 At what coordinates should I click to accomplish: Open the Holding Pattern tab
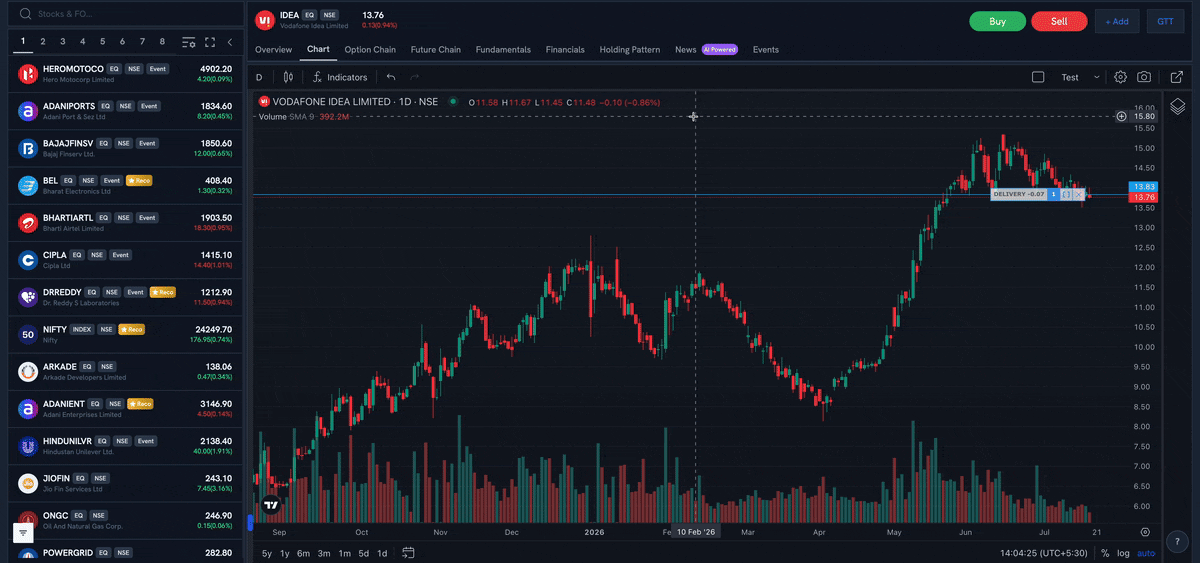tap(630, 49)
